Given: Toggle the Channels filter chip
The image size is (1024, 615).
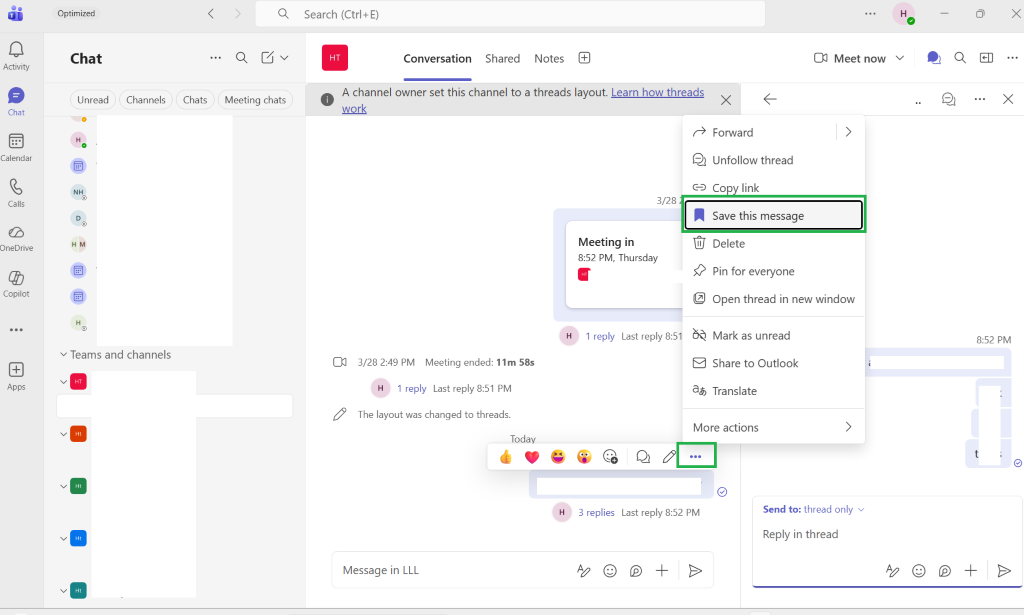Looking at the screenshot, I should click(146, 100).
